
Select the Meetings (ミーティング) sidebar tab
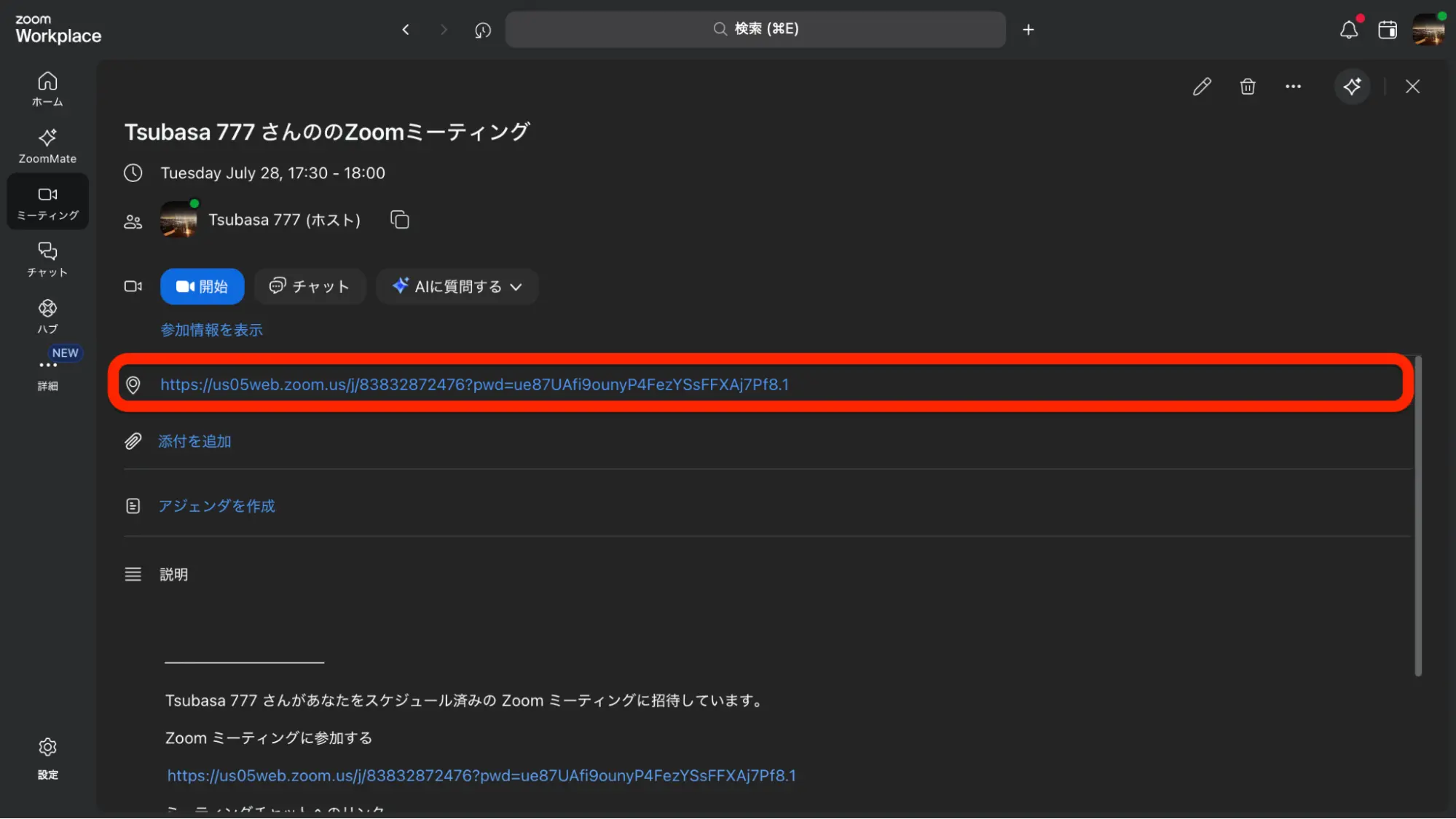47,202
